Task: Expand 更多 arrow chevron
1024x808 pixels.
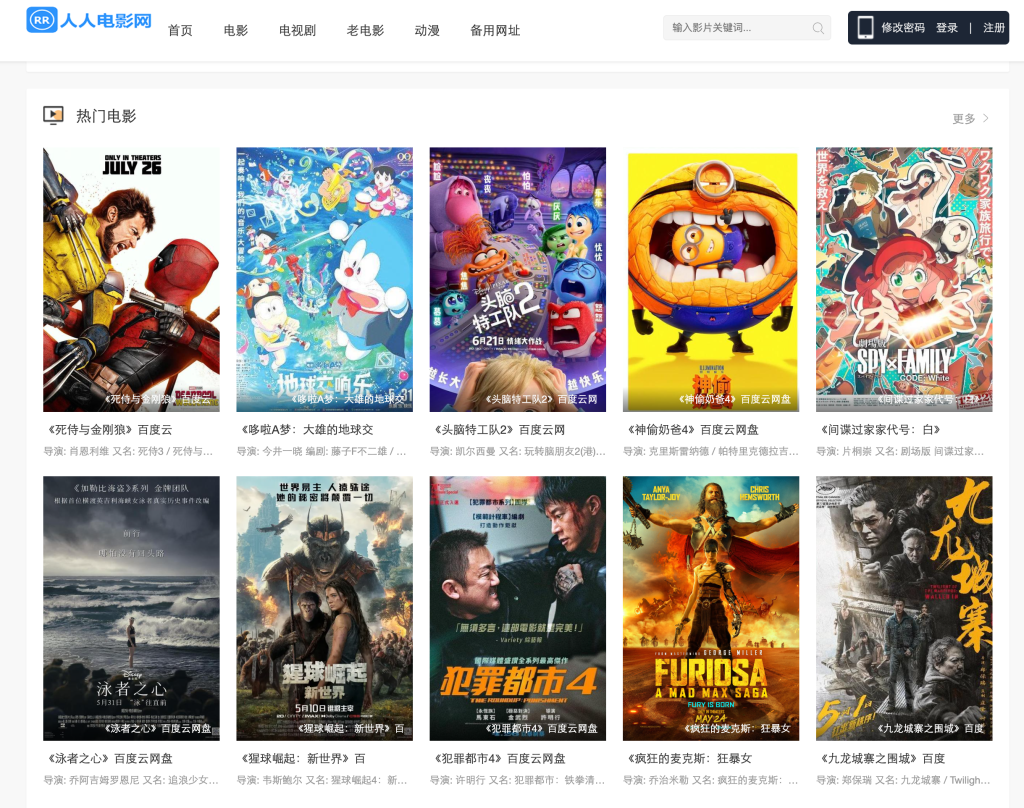Action: pos(986,118)
